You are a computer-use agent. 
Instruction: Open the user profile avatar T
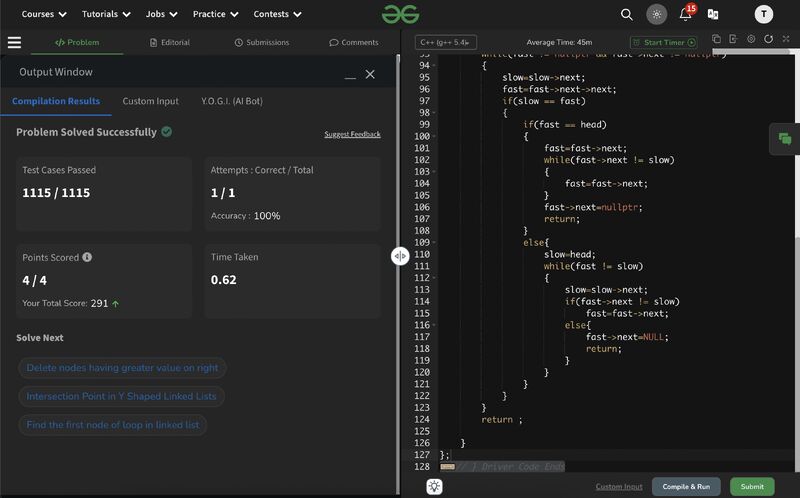(764, 14)
